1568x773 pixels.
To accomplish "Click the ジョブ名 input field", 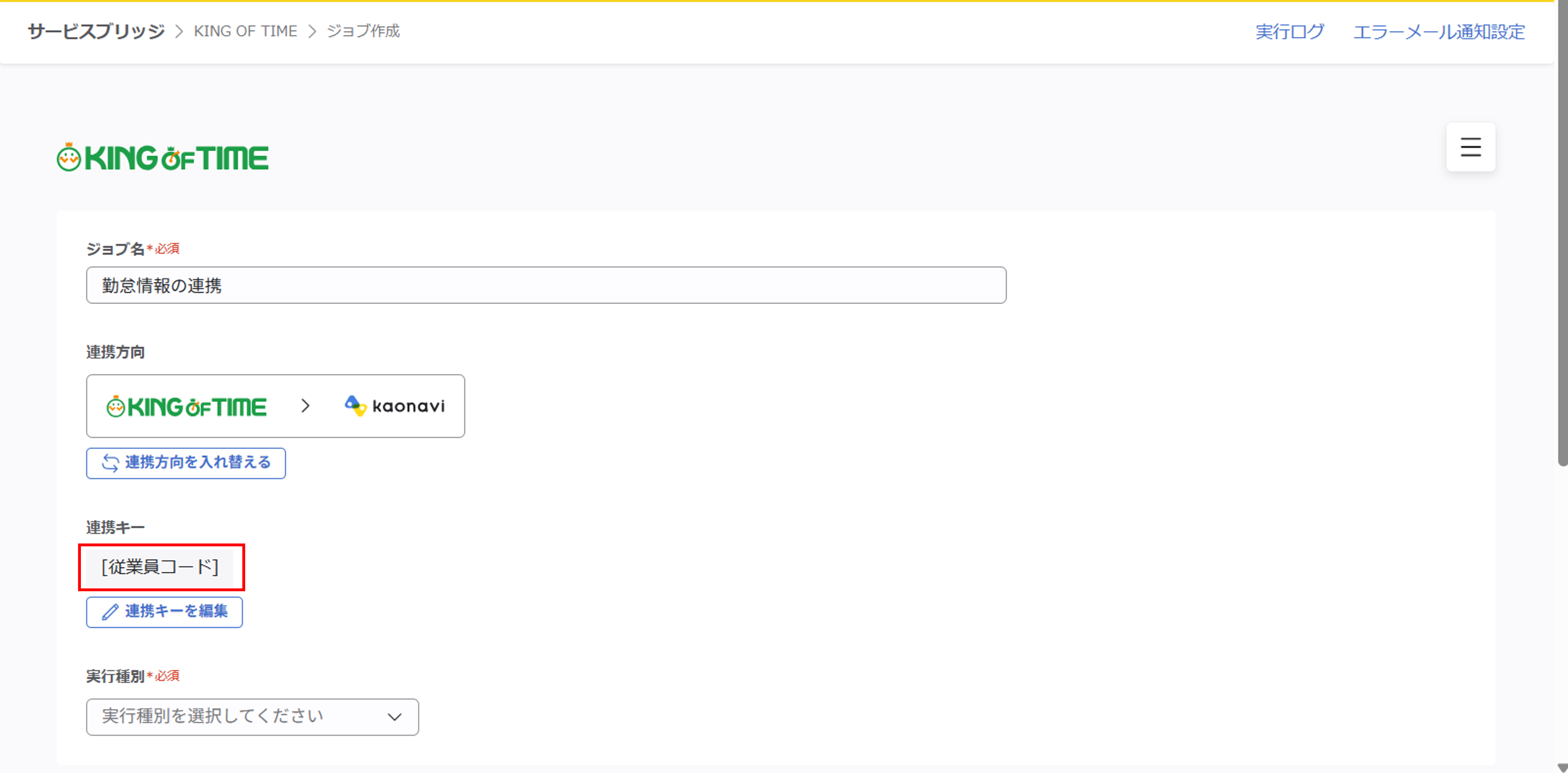I will pos(545,285).
